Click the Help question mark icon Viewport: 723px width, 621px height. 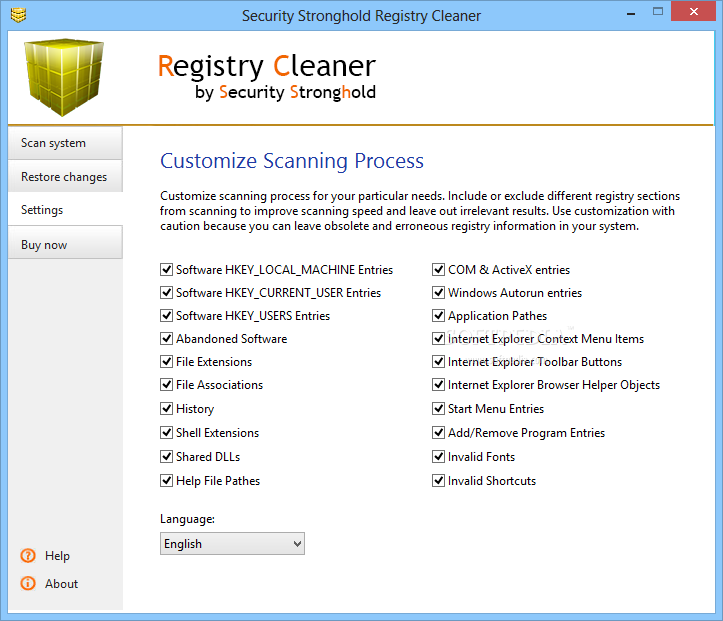coord(28,556)
